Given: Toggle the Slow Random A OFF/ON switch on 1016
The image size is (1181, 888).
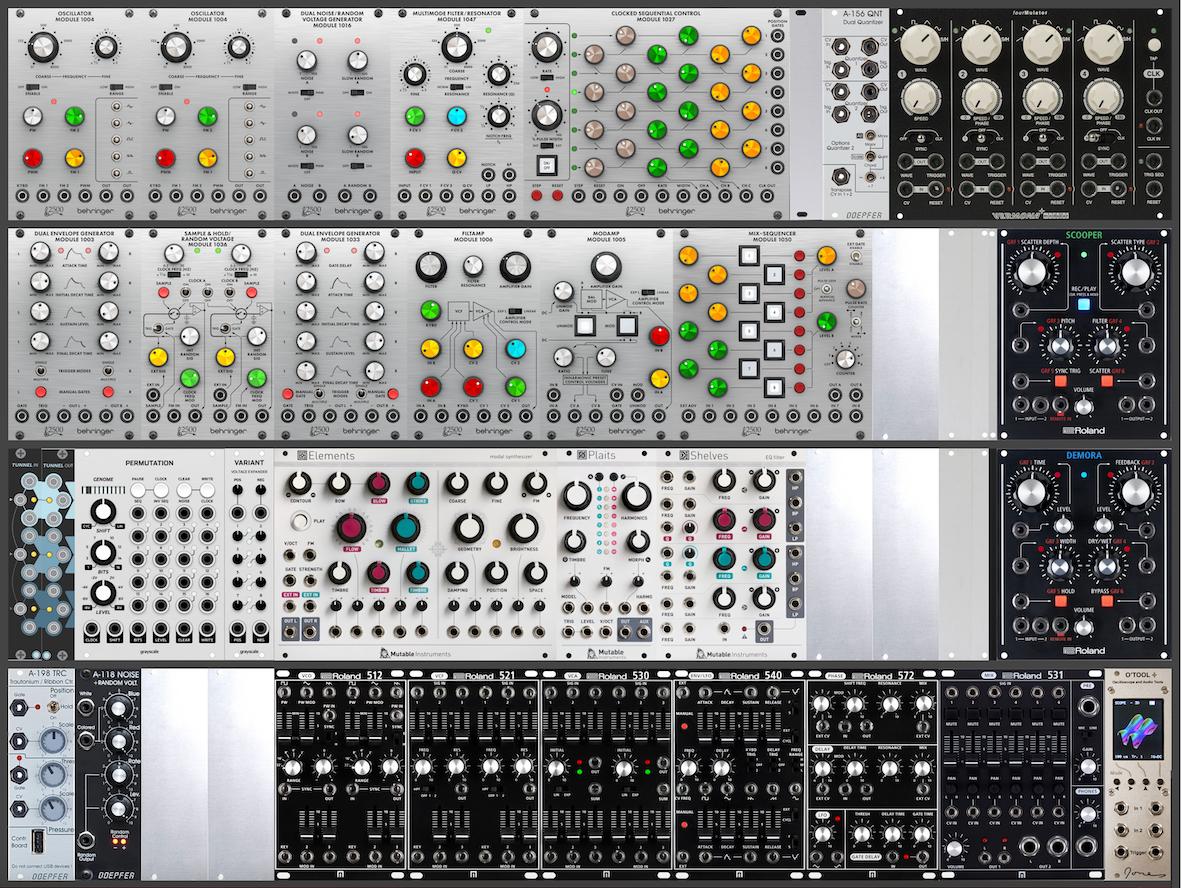Looking at the screenshot, I should [357, 92].
